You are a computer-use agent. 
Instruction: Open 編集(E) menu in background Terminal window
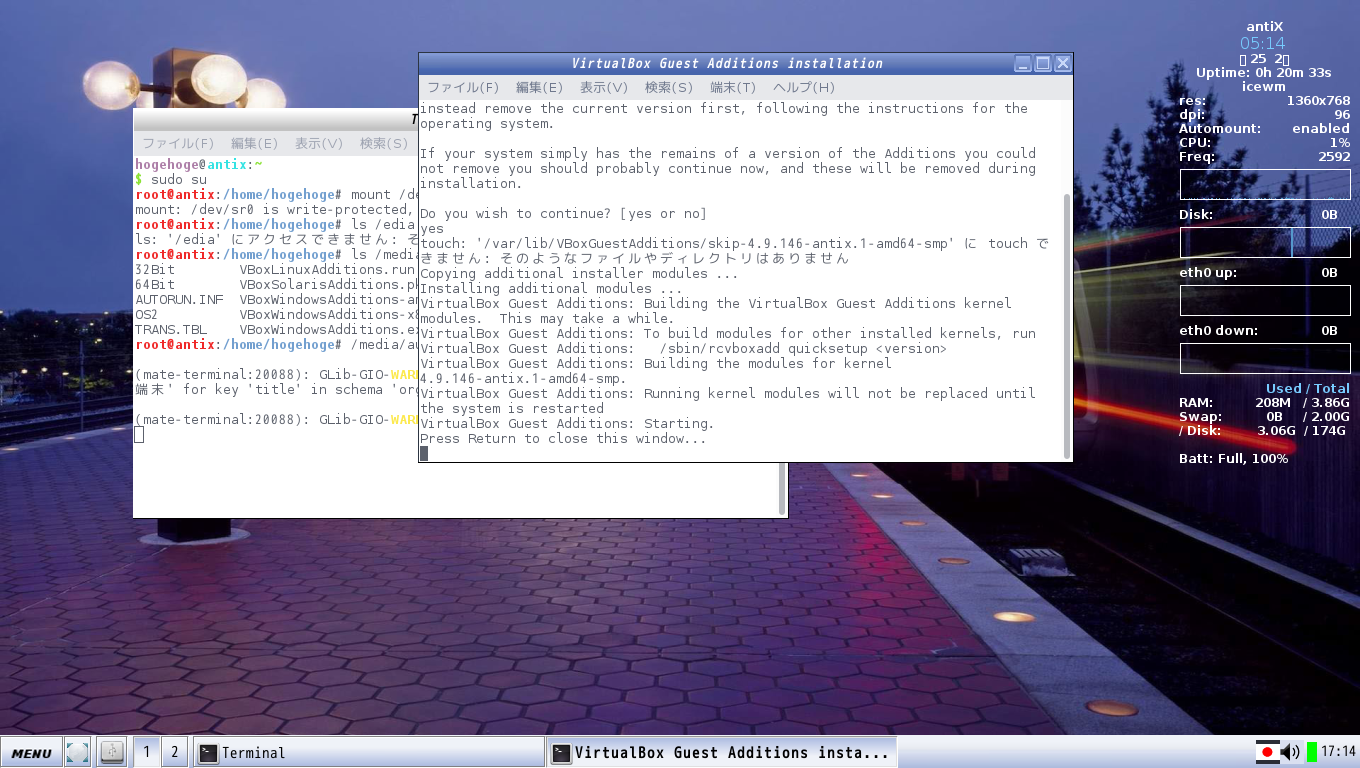pos(254,144)
